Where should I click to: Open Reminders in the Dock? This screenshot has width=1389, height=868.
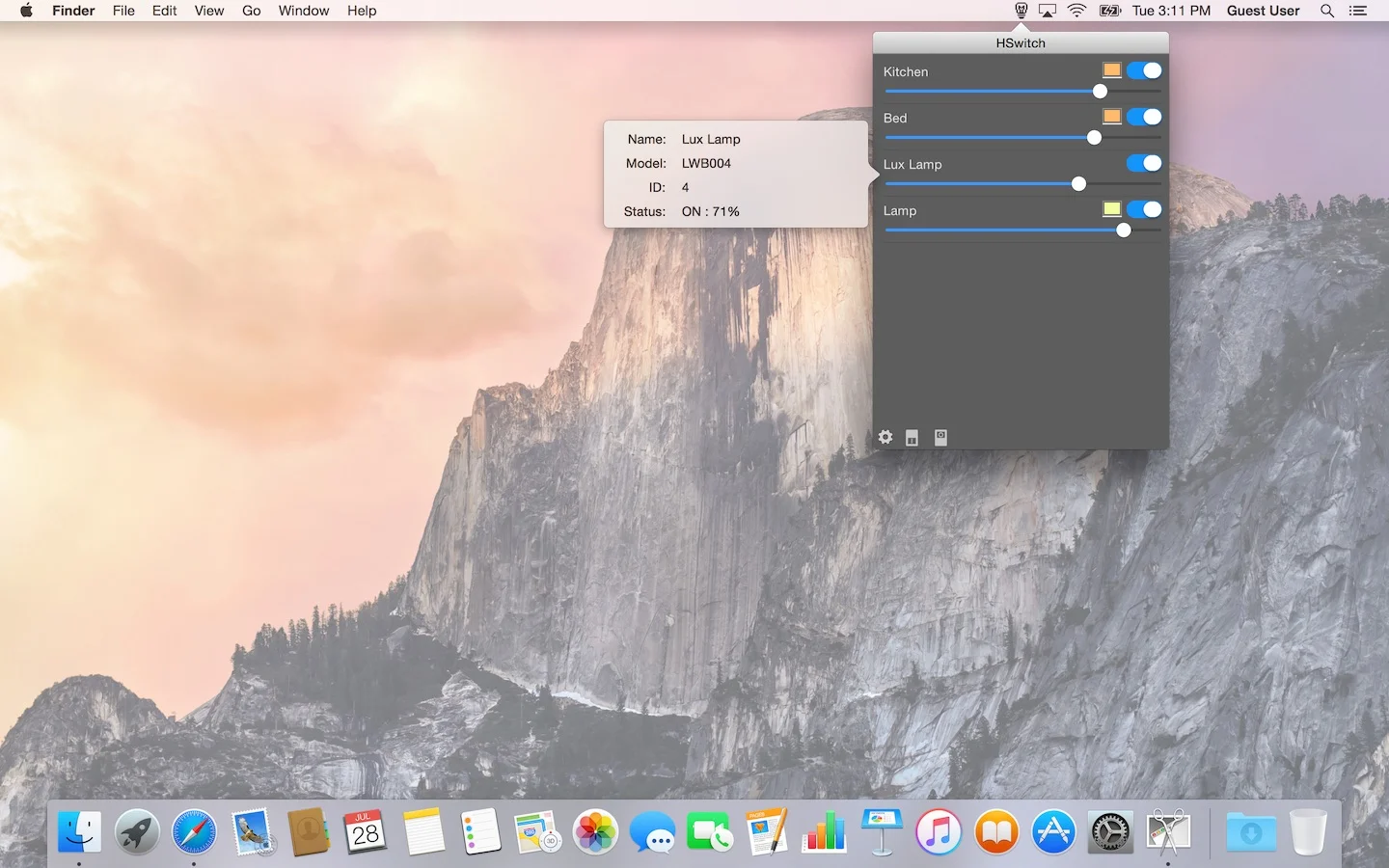pyautogui.click(x=480, y=831)
